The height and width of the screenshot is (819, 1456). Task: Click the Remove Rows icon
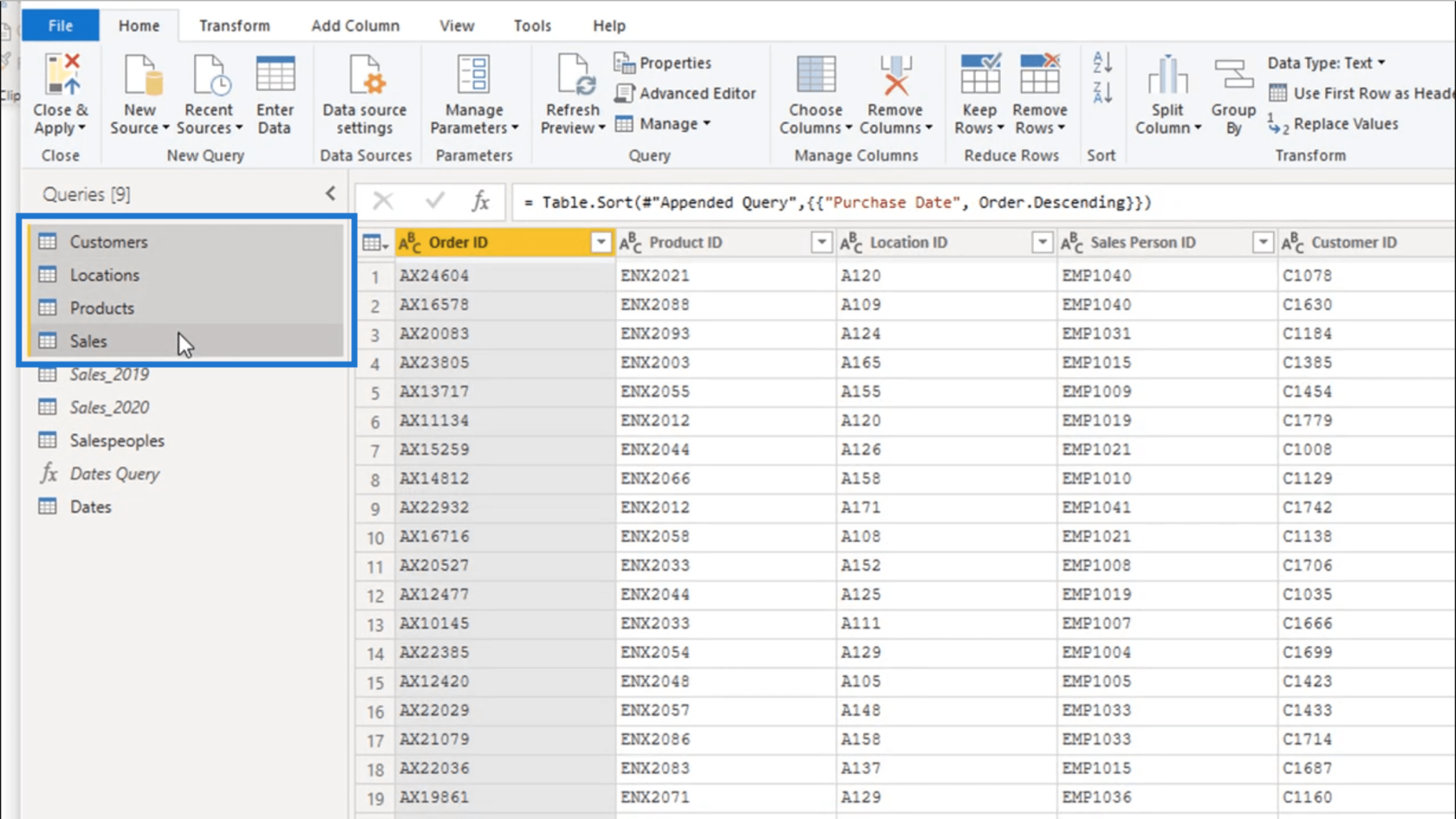point(1040,75)
